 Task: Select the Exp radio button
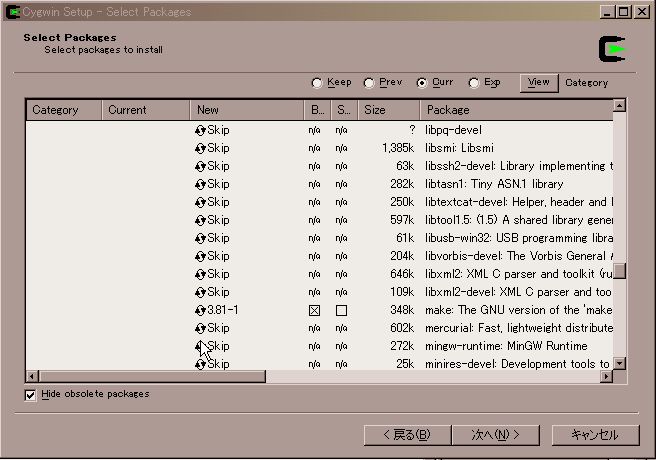pos(474,83)
